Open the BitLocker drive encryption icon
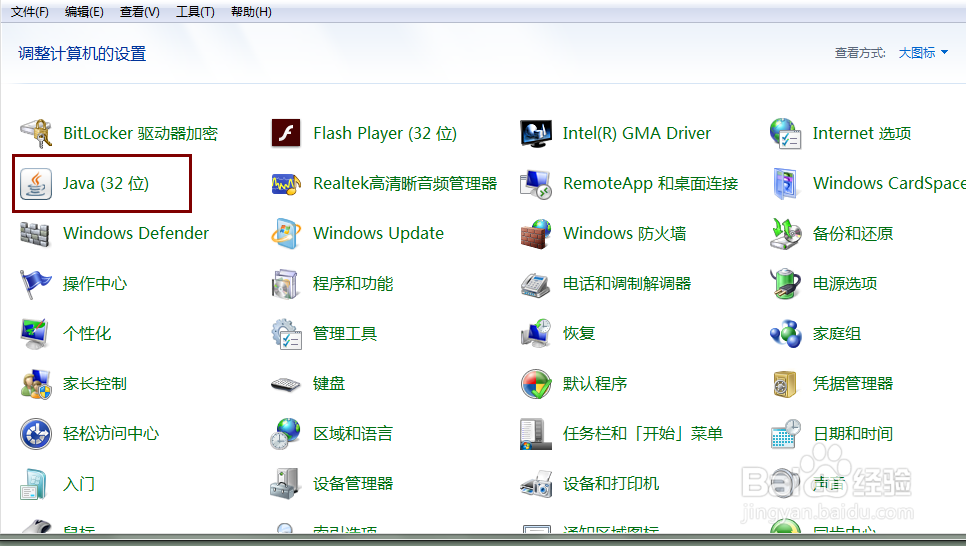 coord(36,133)
